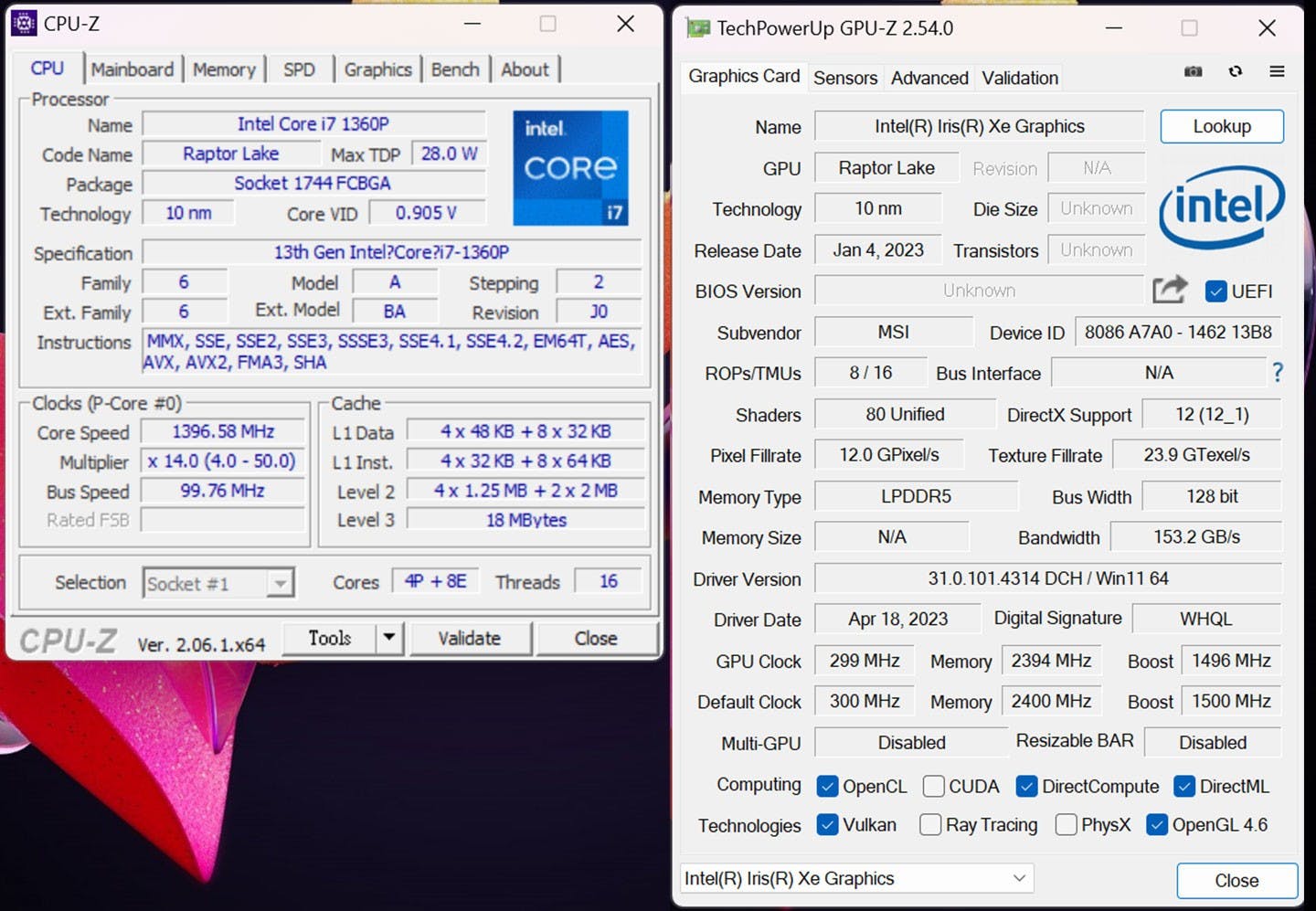
Task: Click the Cores value 4P + 8E
Action: tap(435, 581)
